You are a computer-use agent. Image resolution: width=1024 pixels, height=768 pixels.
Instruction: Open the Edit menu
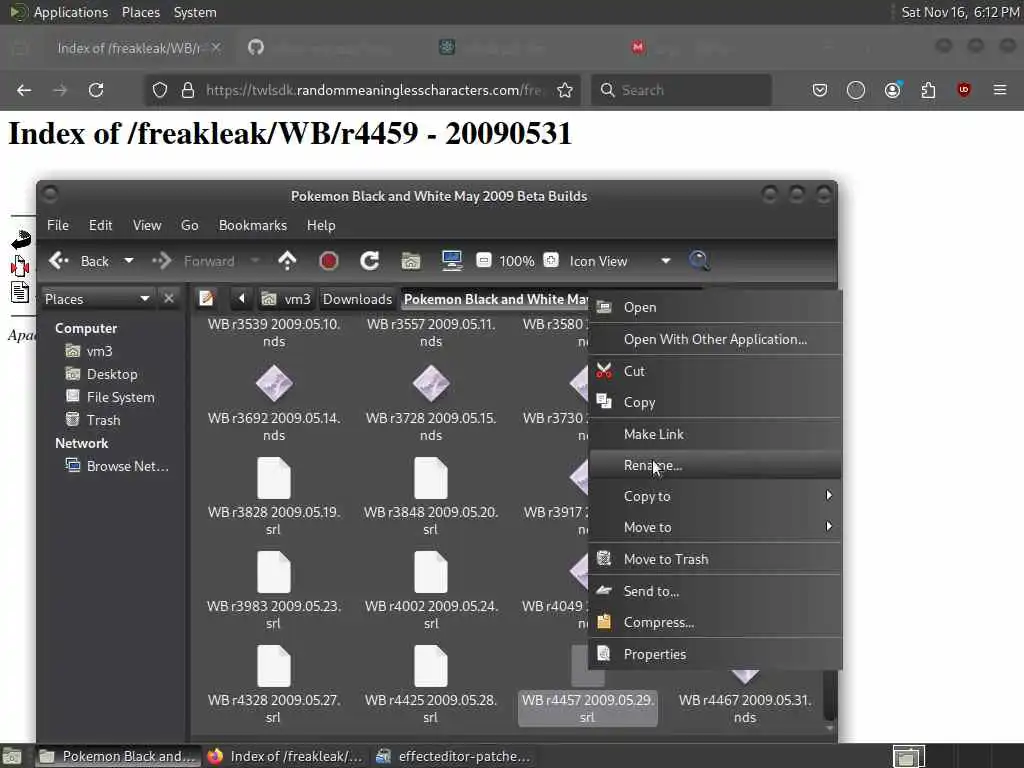tap(101, 225)
